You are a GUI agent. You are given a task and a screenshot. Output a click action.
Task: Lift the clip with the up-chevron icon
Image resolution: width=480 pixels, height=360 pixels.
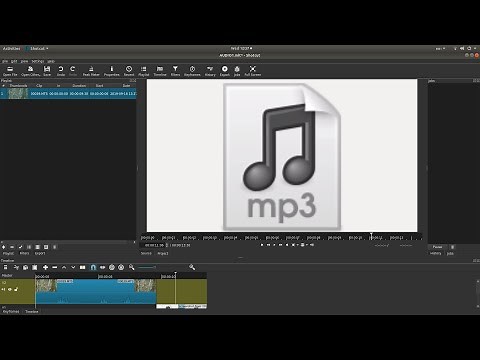pos(64,267)
